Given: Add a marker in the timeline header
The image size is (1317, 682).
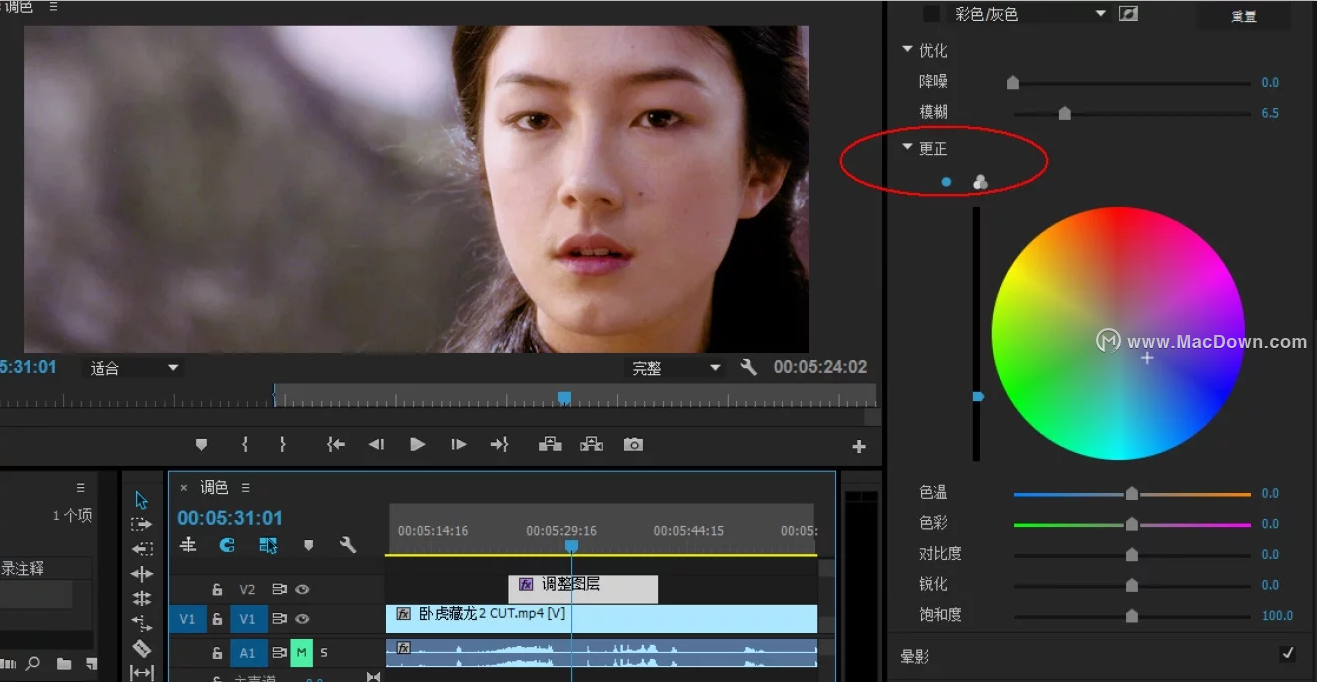Looking at the screenshot, I should [308, 545].
